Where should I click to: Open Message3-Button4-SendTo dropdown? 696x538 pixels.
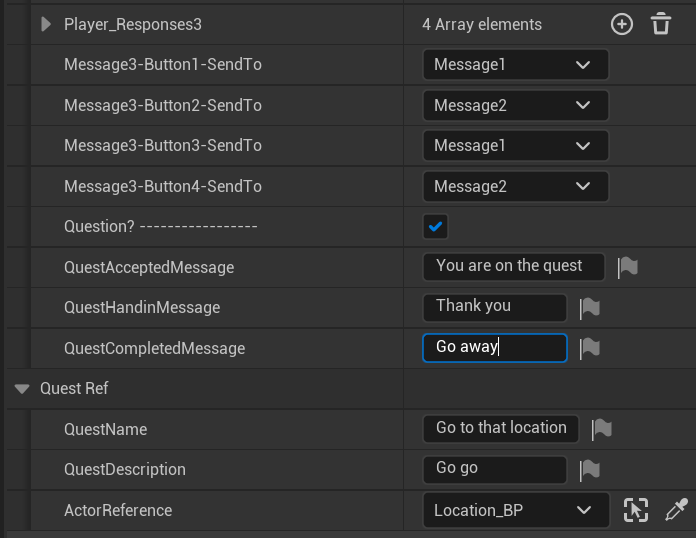coord(515,186)
